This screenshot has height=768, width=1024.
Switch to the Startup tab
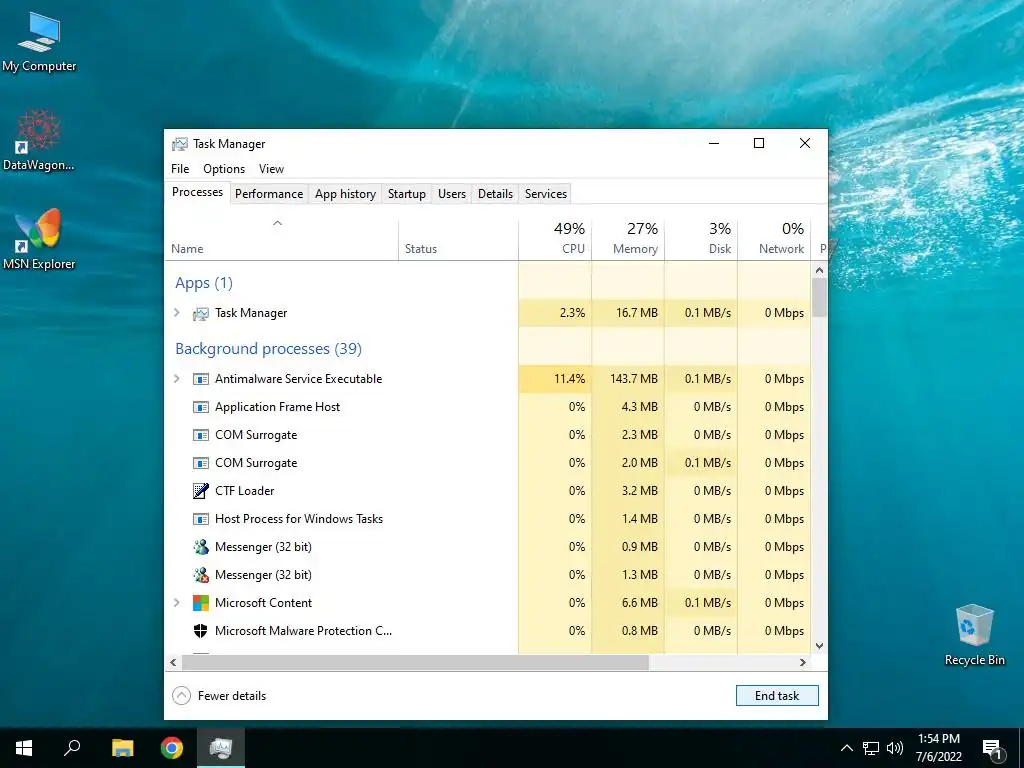tap(407, 194)
